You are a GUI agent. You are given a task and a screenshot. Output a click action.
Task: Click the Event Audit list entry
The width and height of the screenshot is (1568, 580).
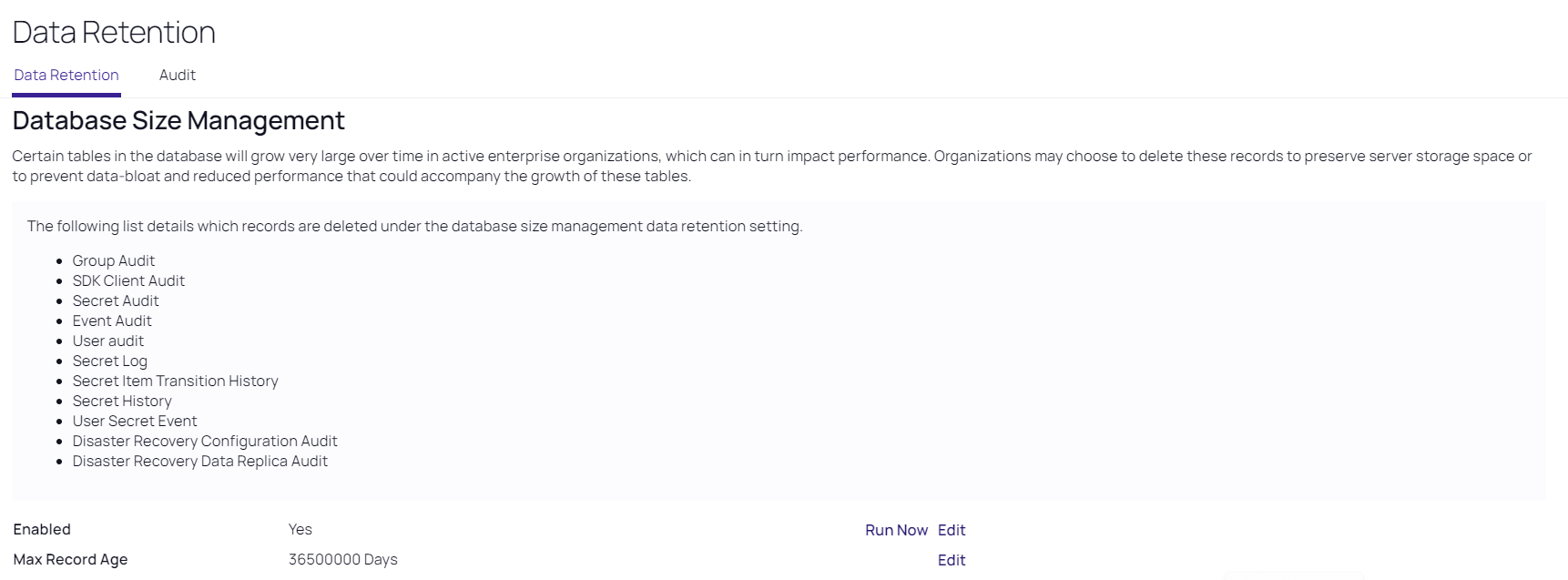coord(112,321)
